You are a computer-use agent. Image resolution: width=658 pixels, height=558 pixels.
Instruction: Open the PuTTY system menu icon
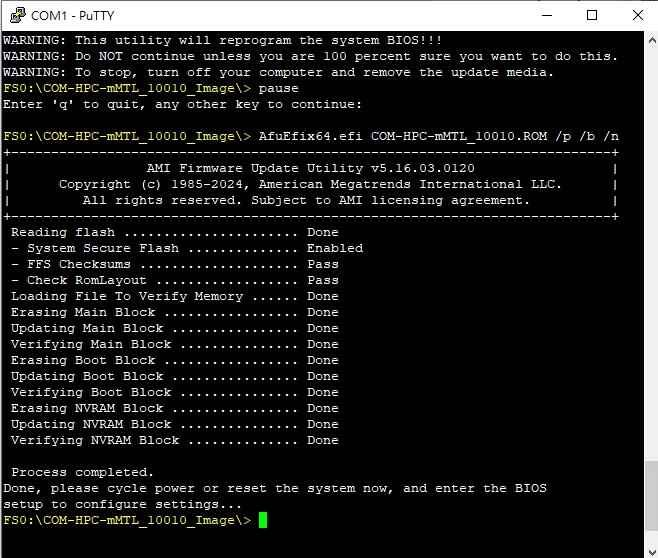15,15
